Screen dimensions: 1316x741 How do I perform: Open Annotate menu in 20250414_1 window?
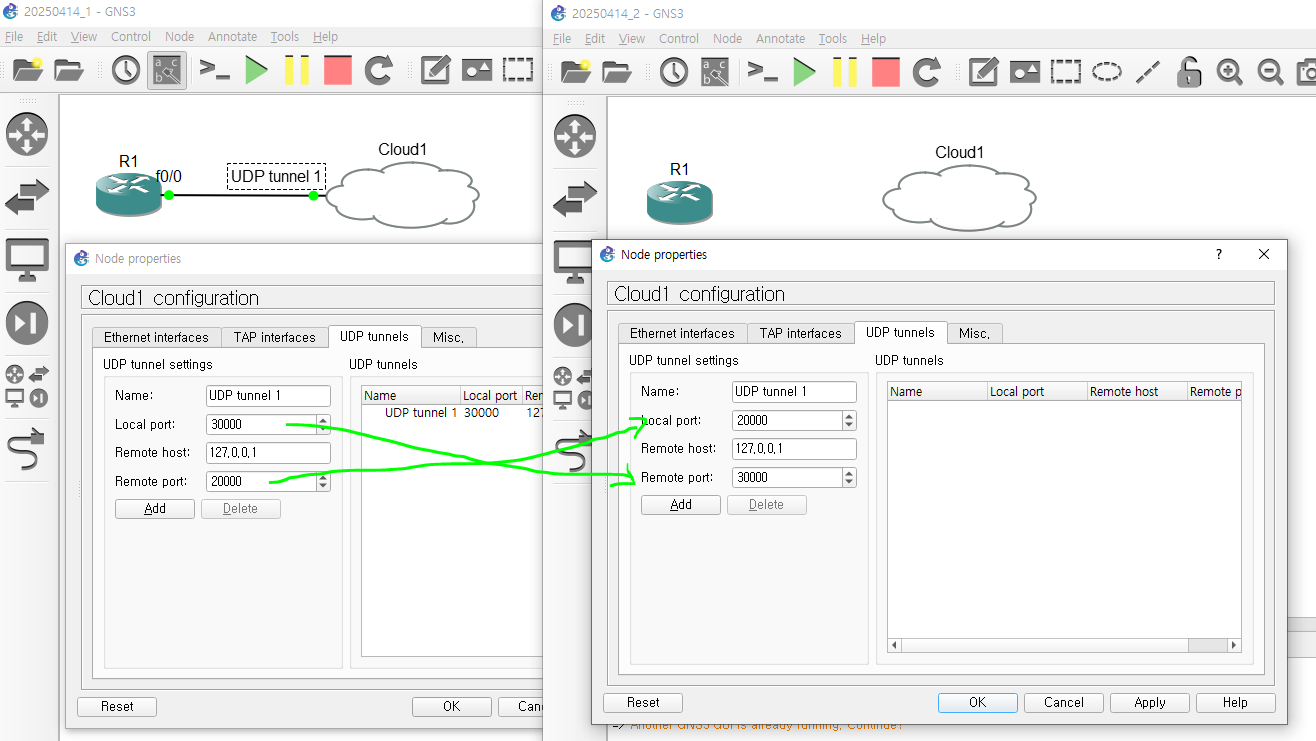(x=233, y=36)
